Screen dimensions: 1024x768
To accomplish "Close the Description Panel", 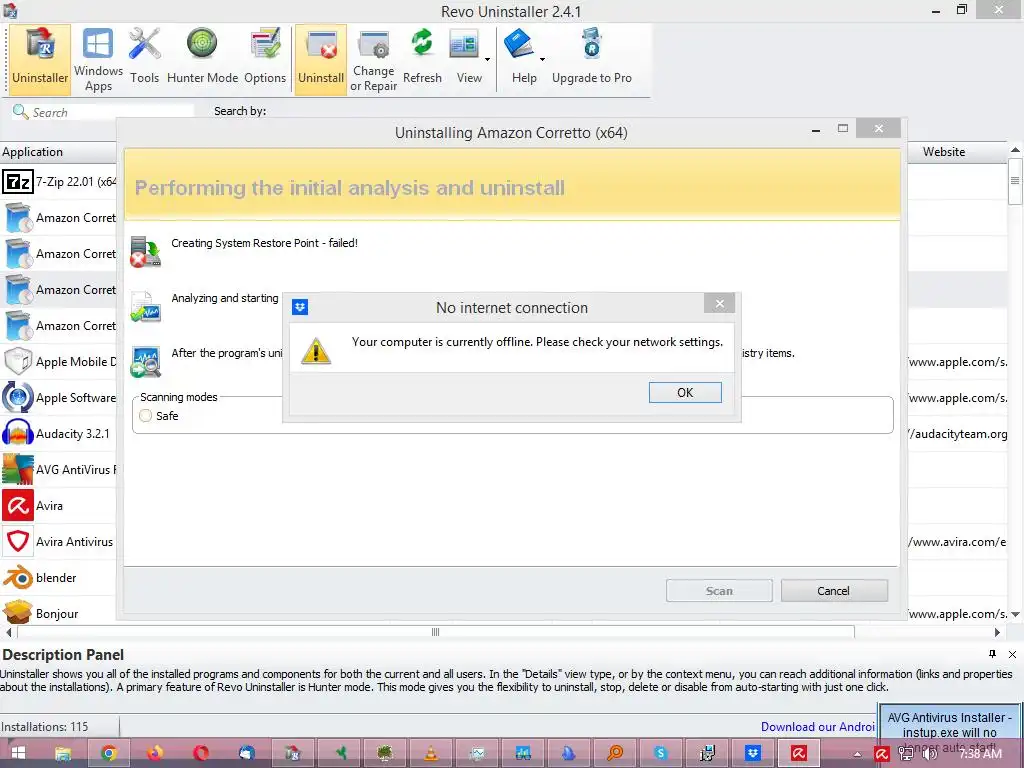I will [x=1012, y=654].
